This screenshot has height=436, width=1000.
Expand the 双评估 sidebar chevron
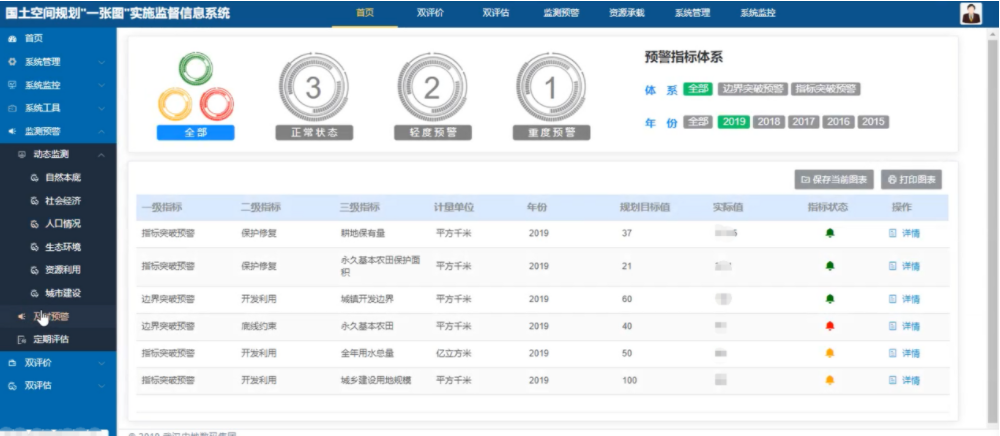point(101,386)
